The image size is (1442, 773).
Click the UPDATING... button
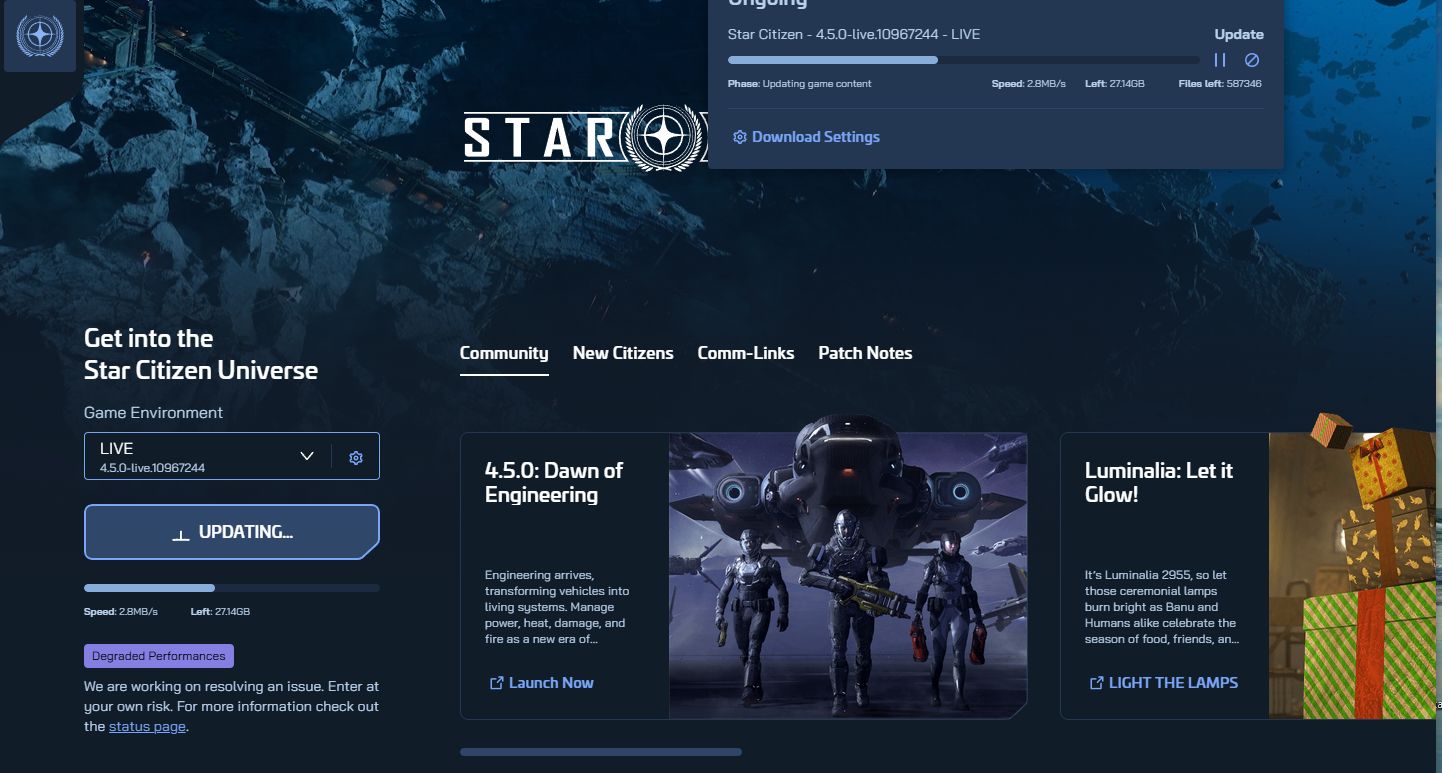pos(232,532)
